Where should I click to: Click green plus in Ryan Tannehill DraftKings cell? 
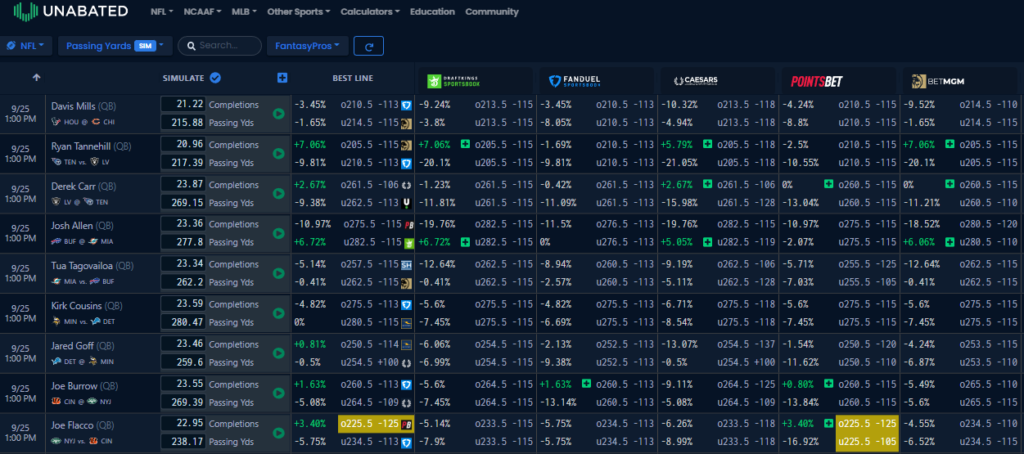pyautogui.click(x=436, y=144)
